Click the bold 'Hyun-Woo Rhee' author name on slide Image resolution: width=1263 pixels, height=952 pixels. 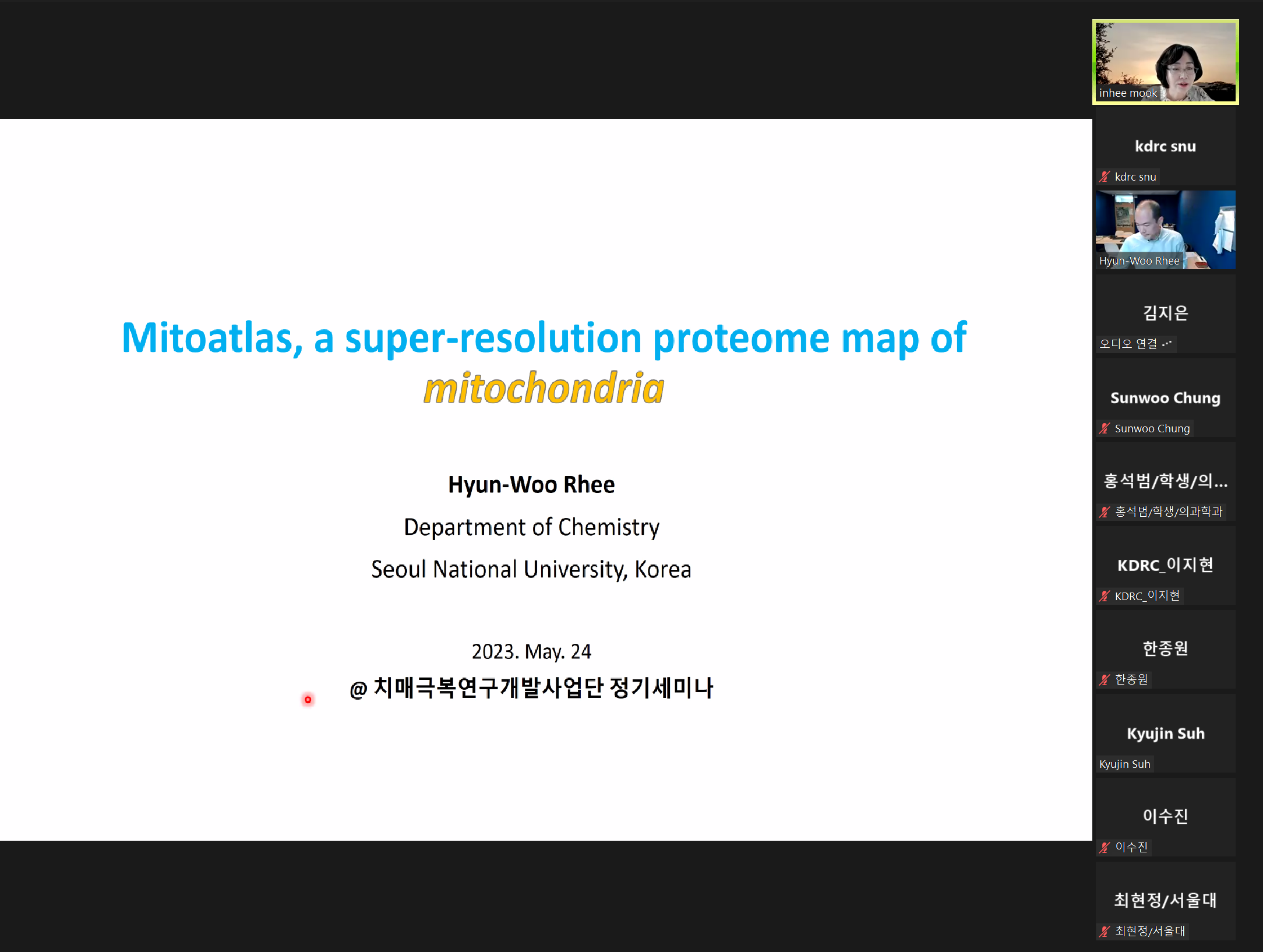pos(531,485)
